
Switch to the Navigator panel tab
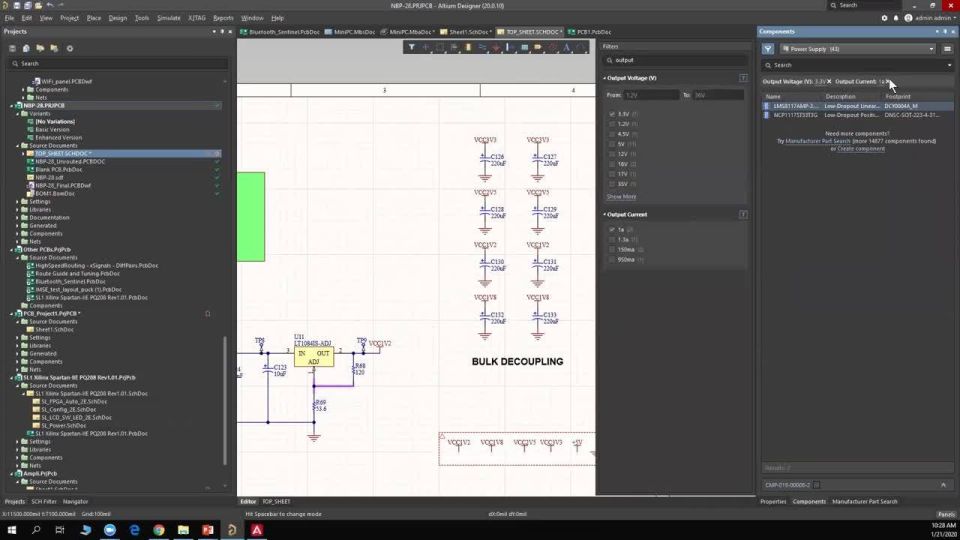click(75, 501)
